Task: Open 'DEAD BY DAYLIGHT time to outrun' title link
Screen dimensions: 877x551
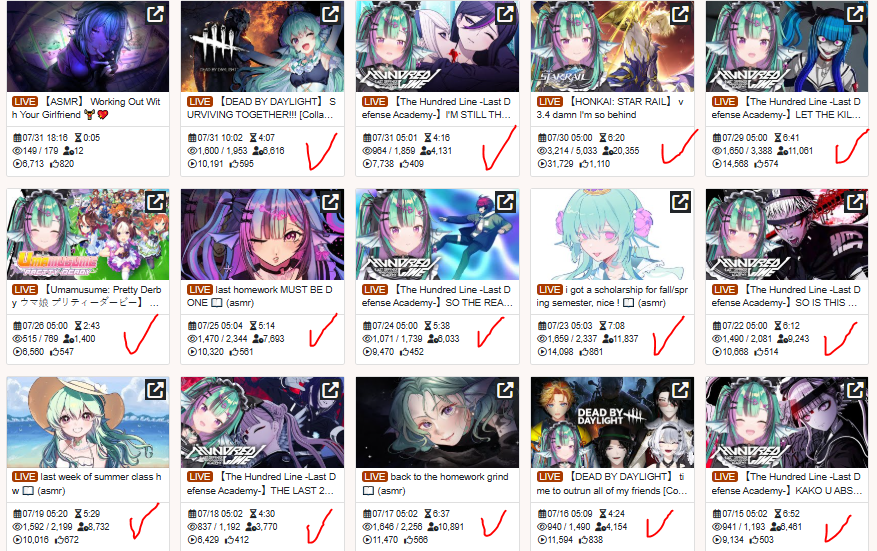Action: coord(612,484)
